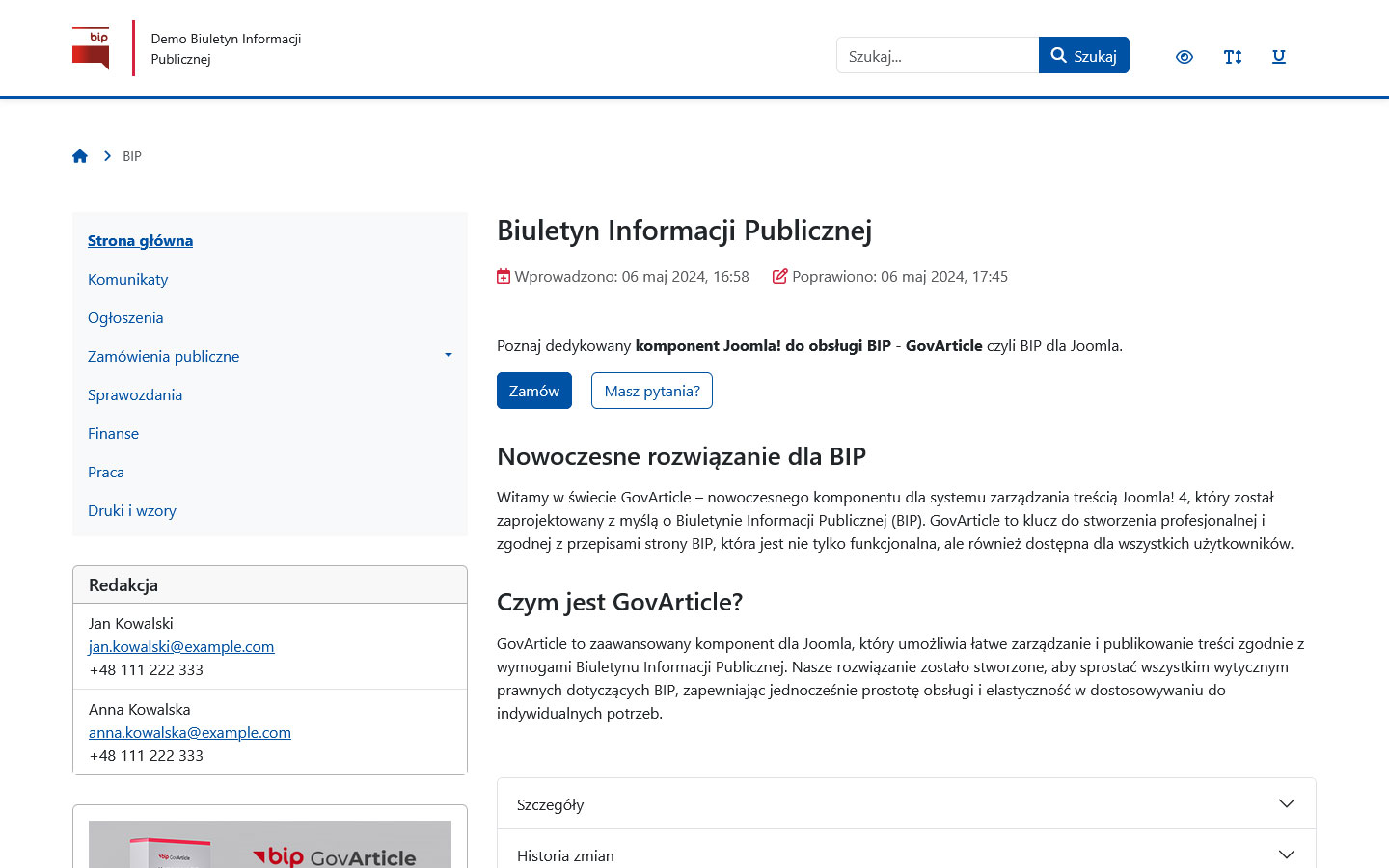Click the calendar icon next to Wprowadzono date

503,276
